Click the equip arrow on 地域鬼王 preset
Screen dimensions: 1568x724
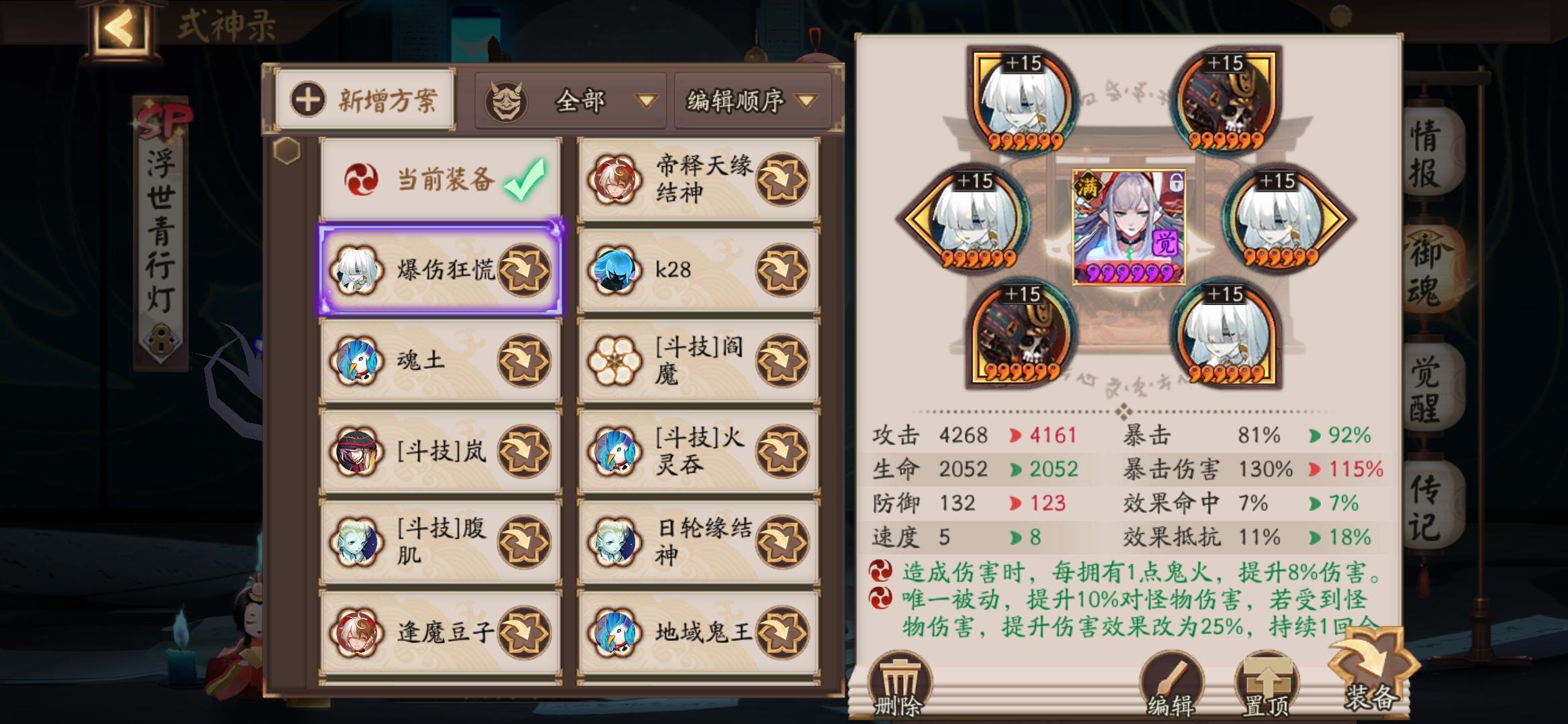click(x=782, y=632)
